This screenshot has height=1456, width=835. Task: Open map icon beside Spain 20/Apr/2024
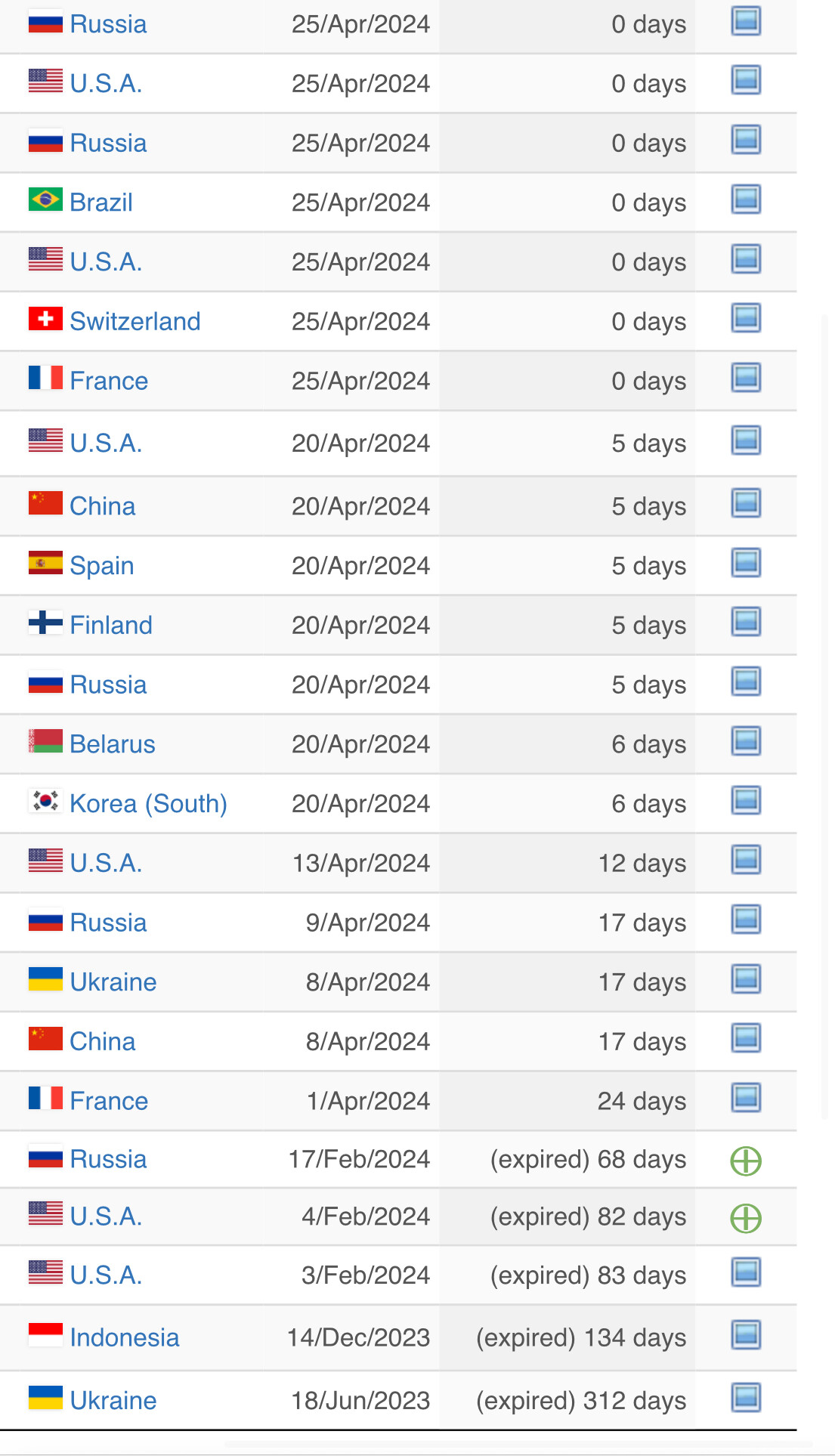click(x=746, y=563)
